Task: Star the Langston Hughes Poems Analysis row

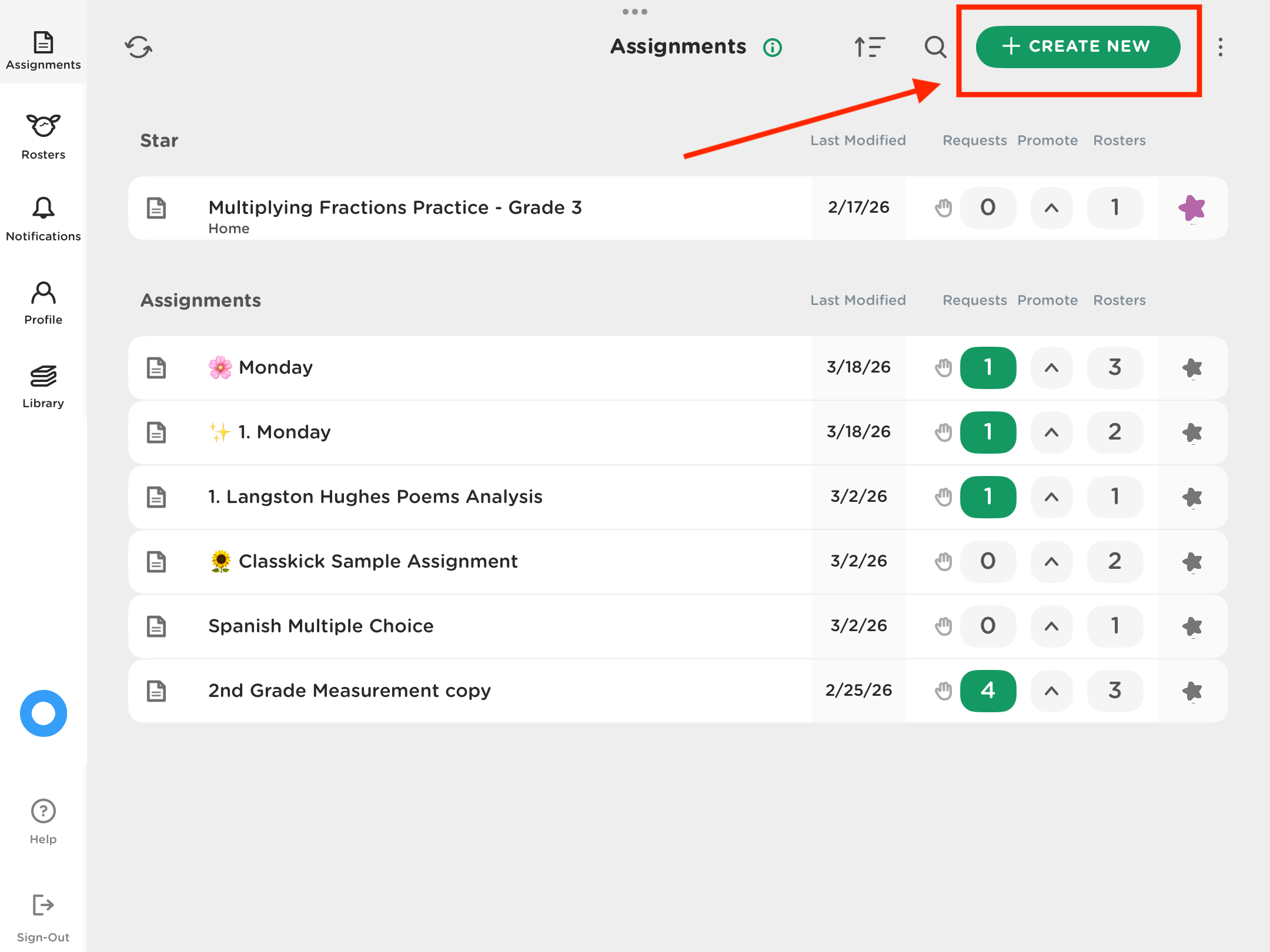Action: [x=1192, y=497]
